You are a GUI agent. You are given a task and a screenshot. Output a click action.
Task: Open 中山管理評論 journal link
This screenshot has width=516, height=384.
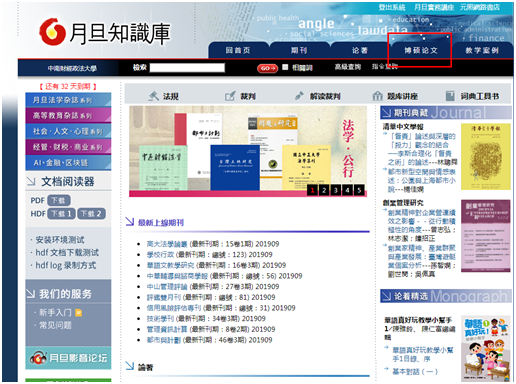click(x=167, y=287)
